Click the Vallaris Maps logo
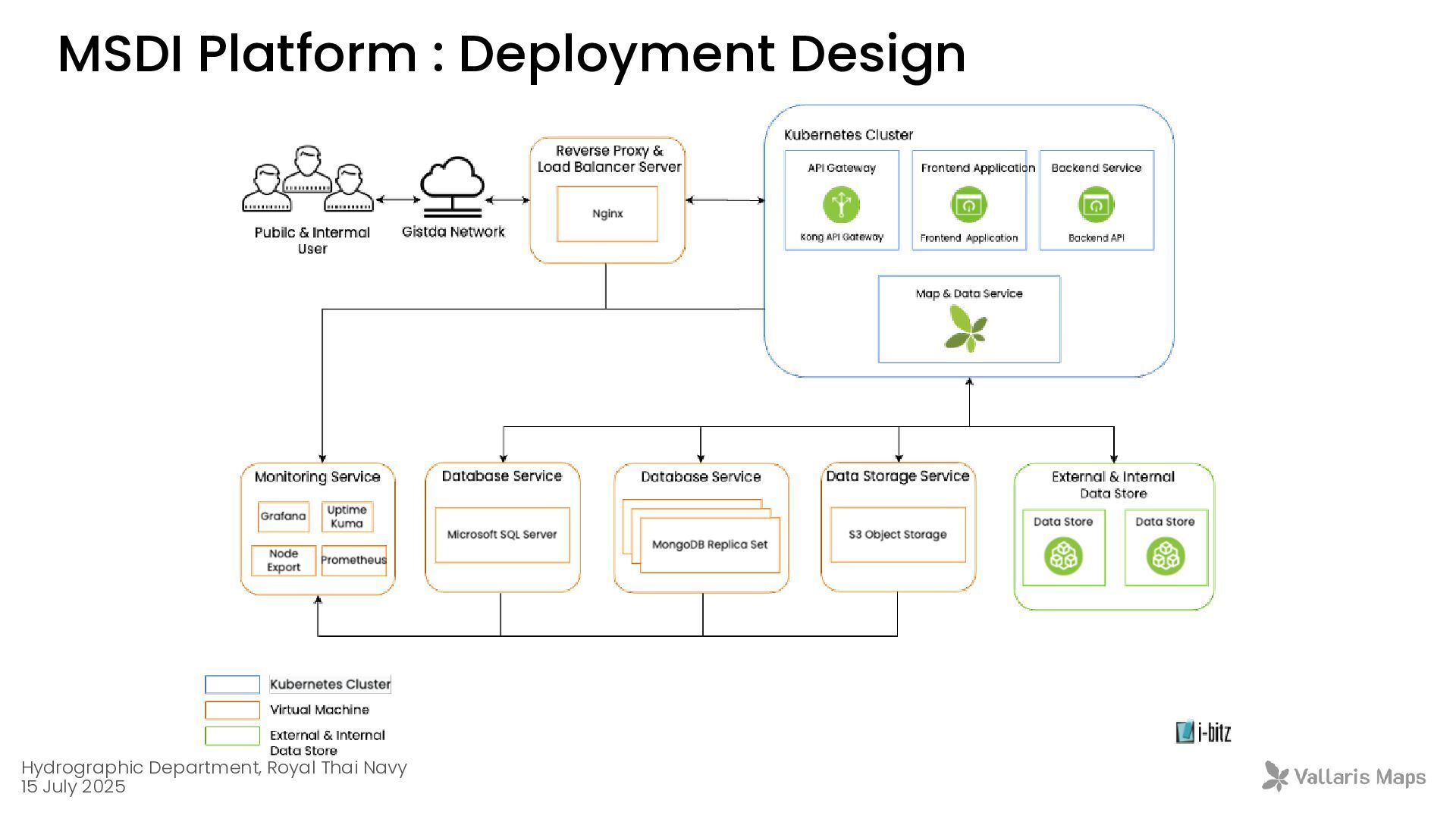This screenshot has width=1456, height=819. 1344,777
